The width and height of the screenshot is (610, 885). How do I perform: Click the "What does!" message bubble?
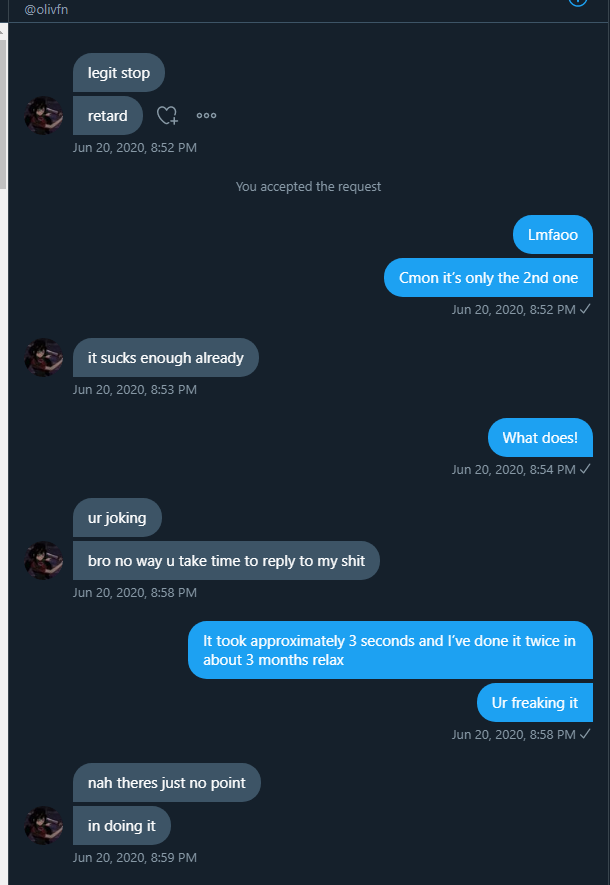tap(540, 438)
